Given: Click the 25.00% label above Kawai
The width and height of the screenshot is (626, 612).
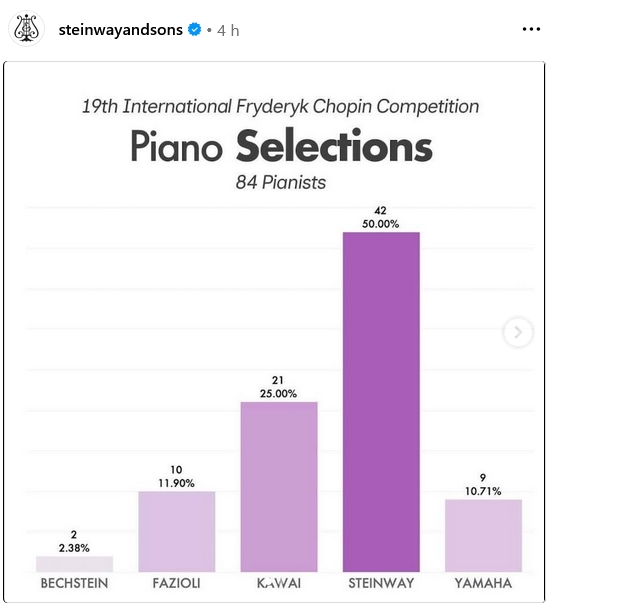Looking at the screenshot, I should (279, 394).
